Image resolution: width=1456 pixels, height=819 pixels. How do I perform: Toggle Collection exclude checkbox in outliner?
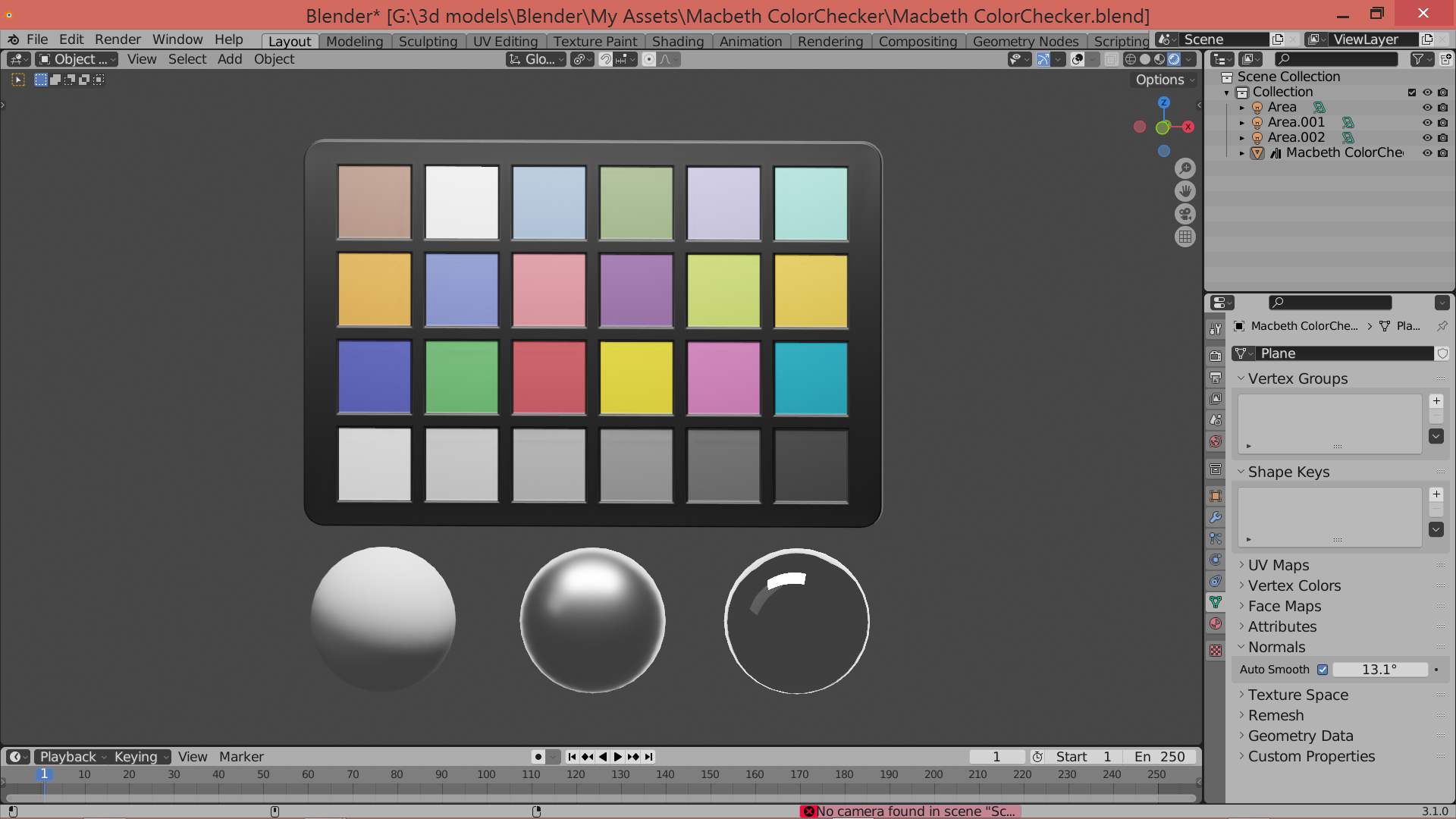[x=1411, y=93]
